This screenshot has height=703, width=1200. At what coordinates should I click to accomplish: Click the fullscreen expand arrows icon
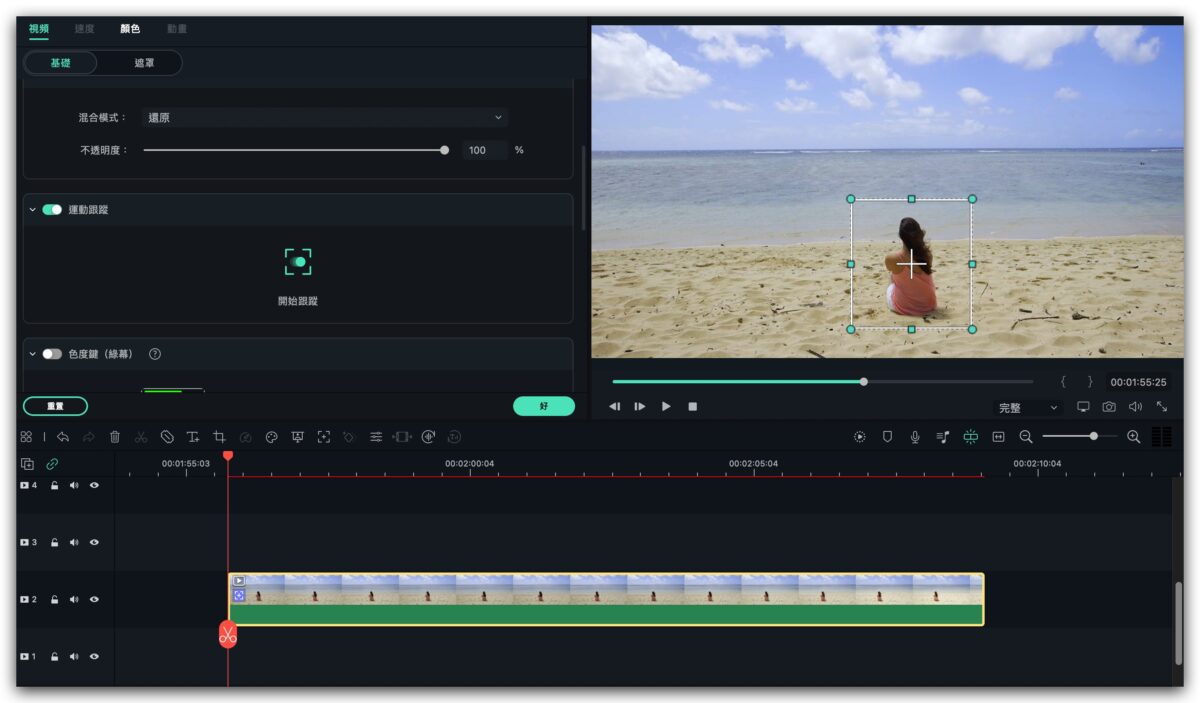click(x=1162, y=407)
